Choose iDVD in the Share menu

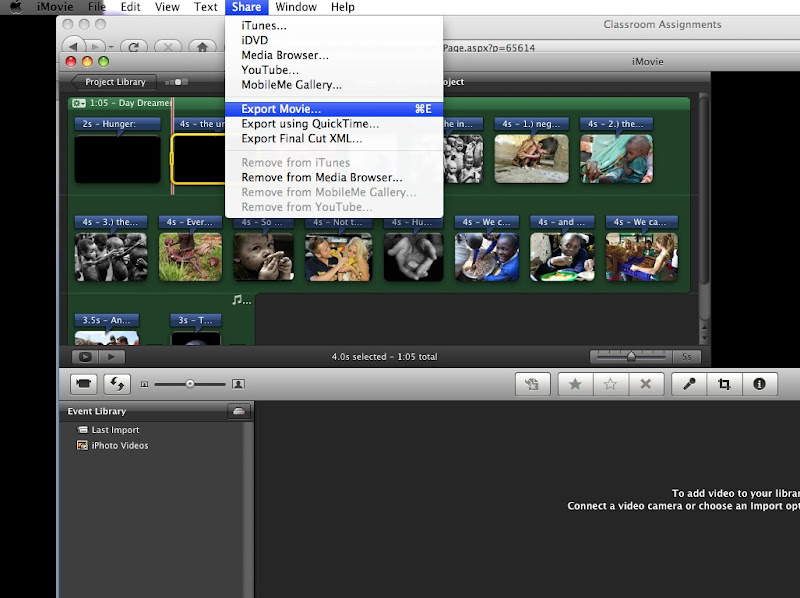[334, 40]
